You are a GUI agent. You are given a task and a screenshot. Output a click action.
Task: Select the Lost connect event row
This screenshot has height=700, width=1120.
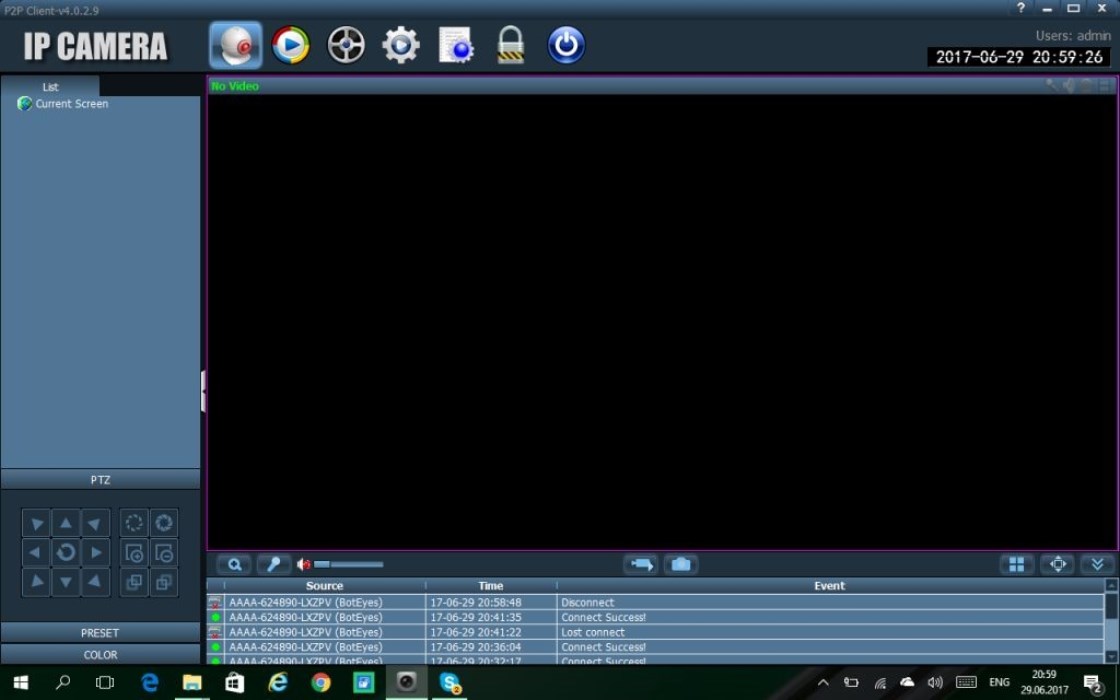click(656, 632)
